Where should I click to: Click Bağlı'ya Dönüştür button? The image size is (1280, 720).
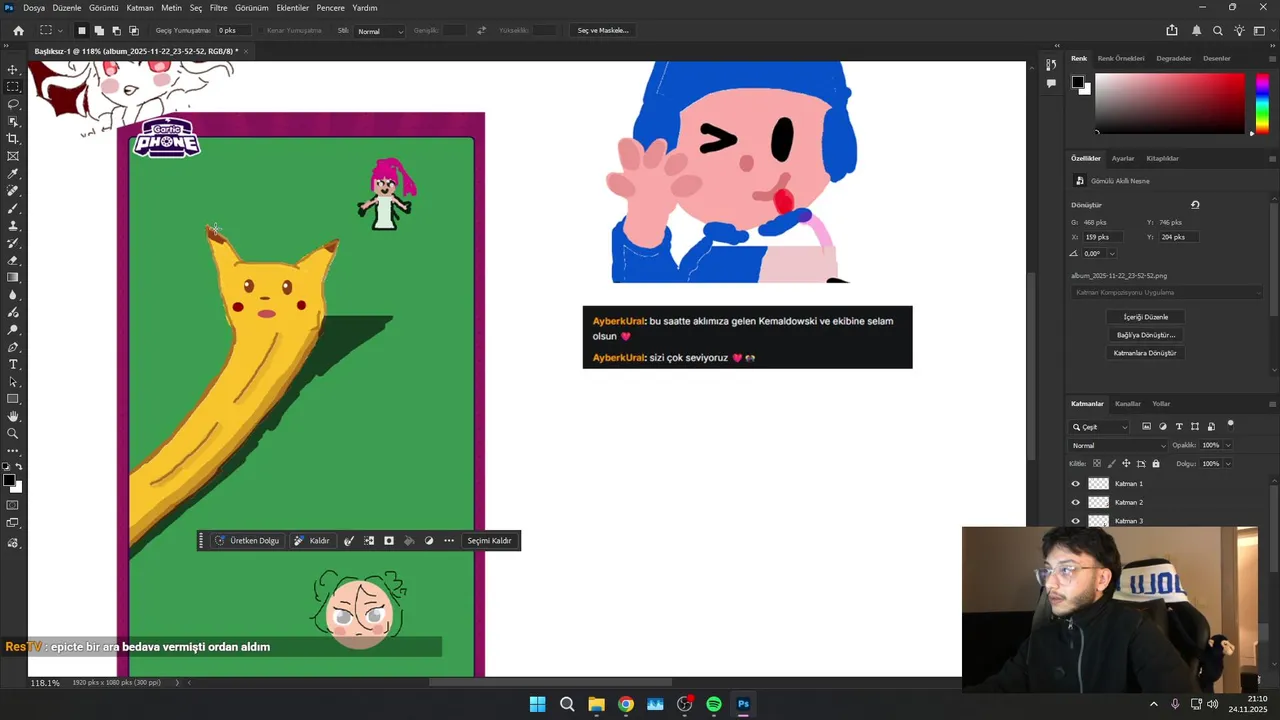(x=1145, y=335)
